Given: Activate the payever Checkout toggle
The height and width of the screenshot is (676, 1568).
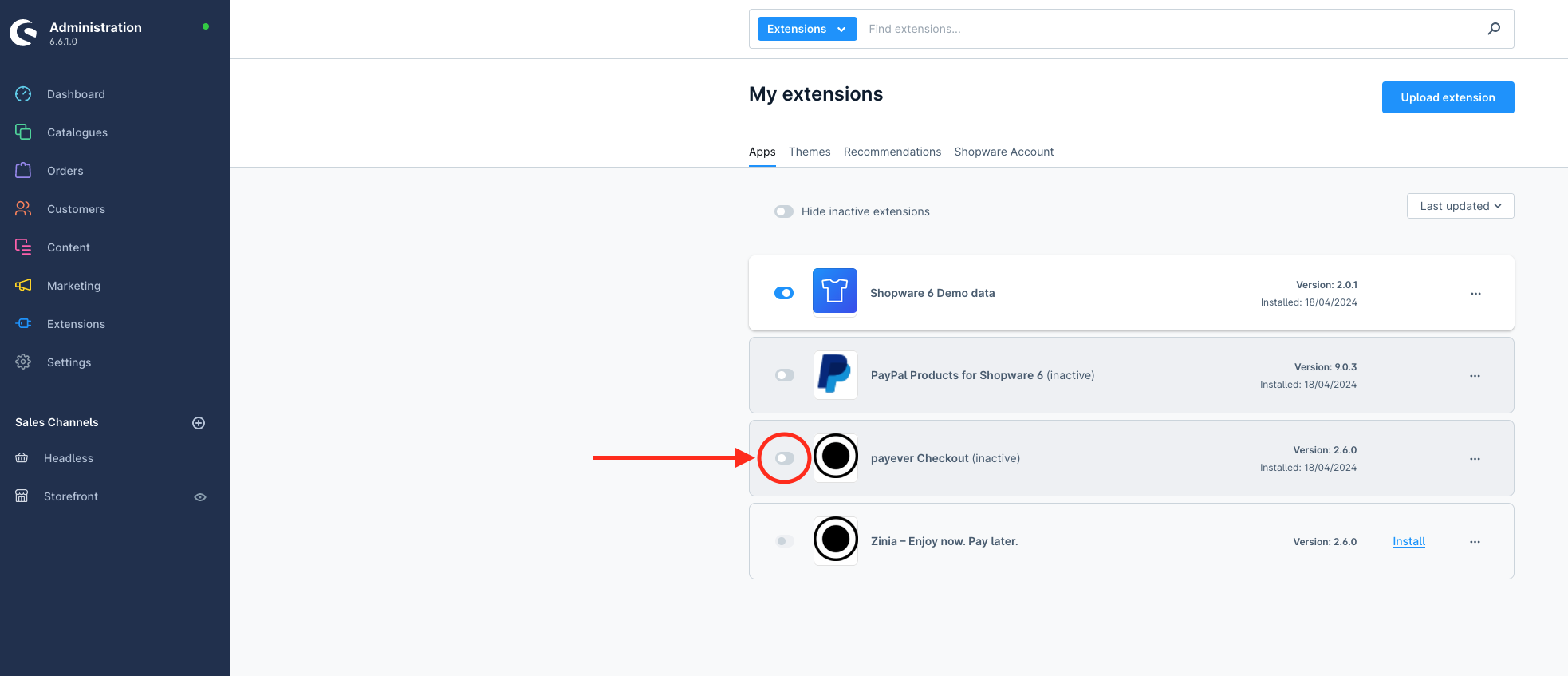Looking at the screenshot, I should [785, 458].
